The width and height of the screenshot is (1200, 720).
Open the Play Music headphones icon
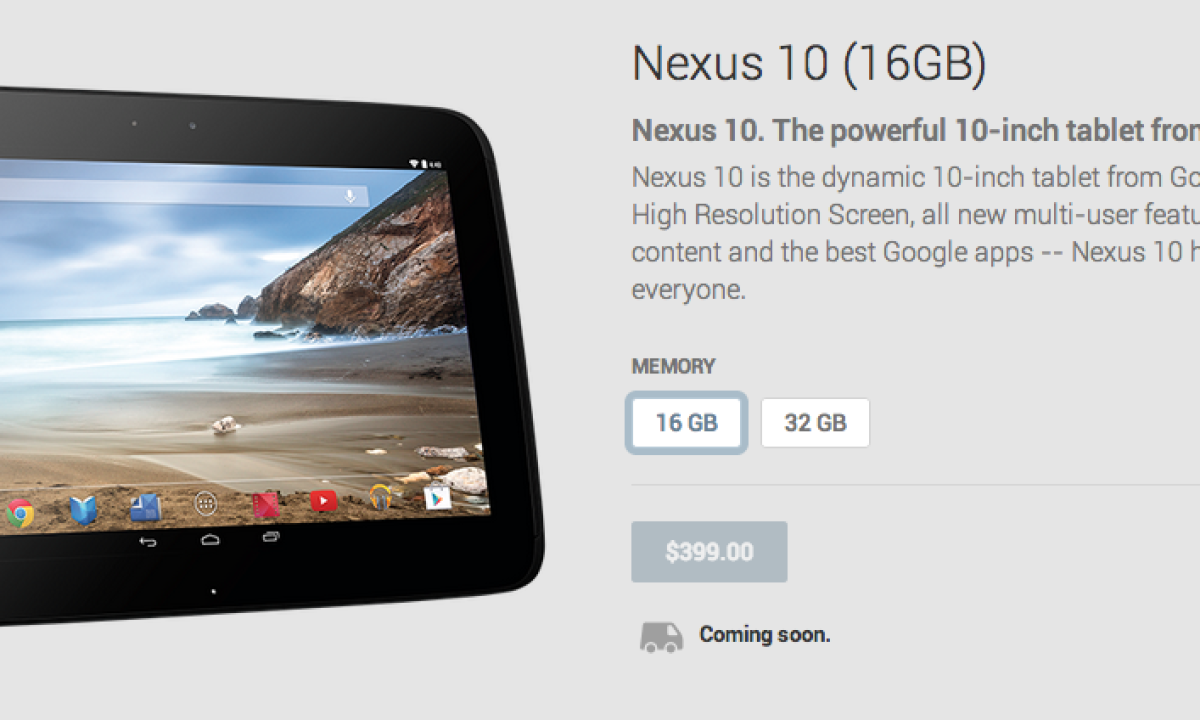381,497
